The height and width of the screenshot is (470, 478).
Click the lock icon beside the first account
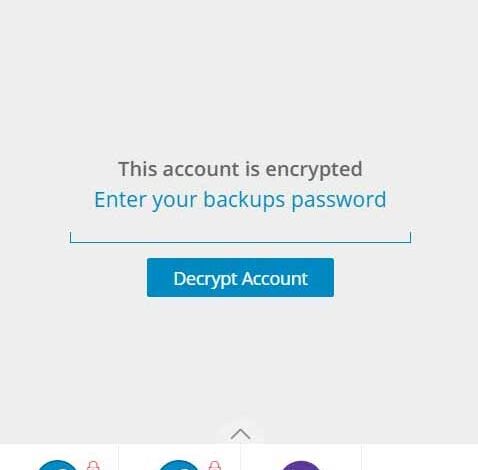pyautogui.click(x=93, y=465)
